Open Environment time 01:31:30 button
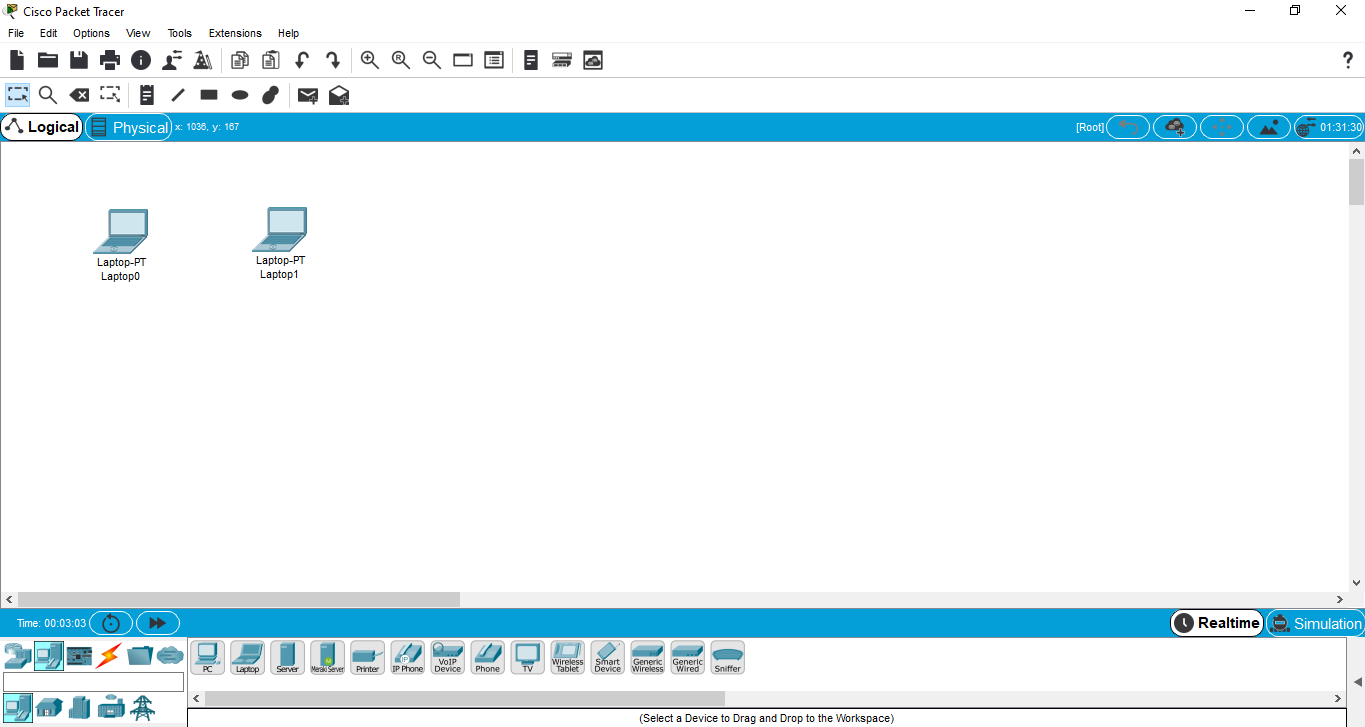Viewport: 1365px width, 727px height. (1329, 127)
